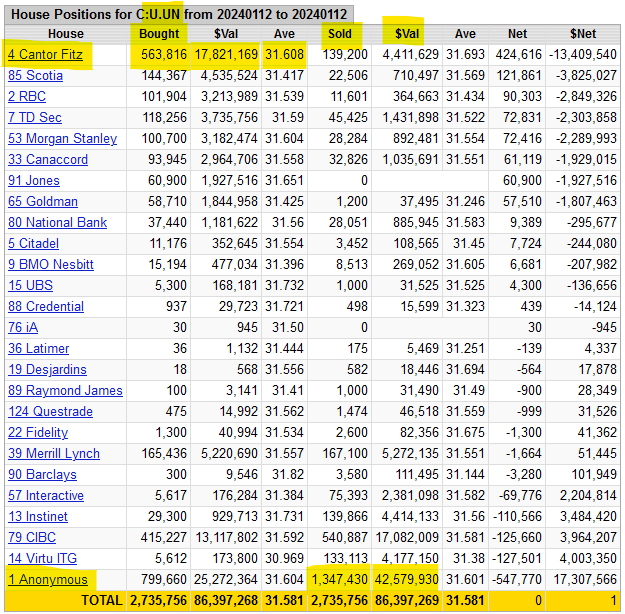
Task: Click the TOTAL row label
Action: click(x=102, y=600)
